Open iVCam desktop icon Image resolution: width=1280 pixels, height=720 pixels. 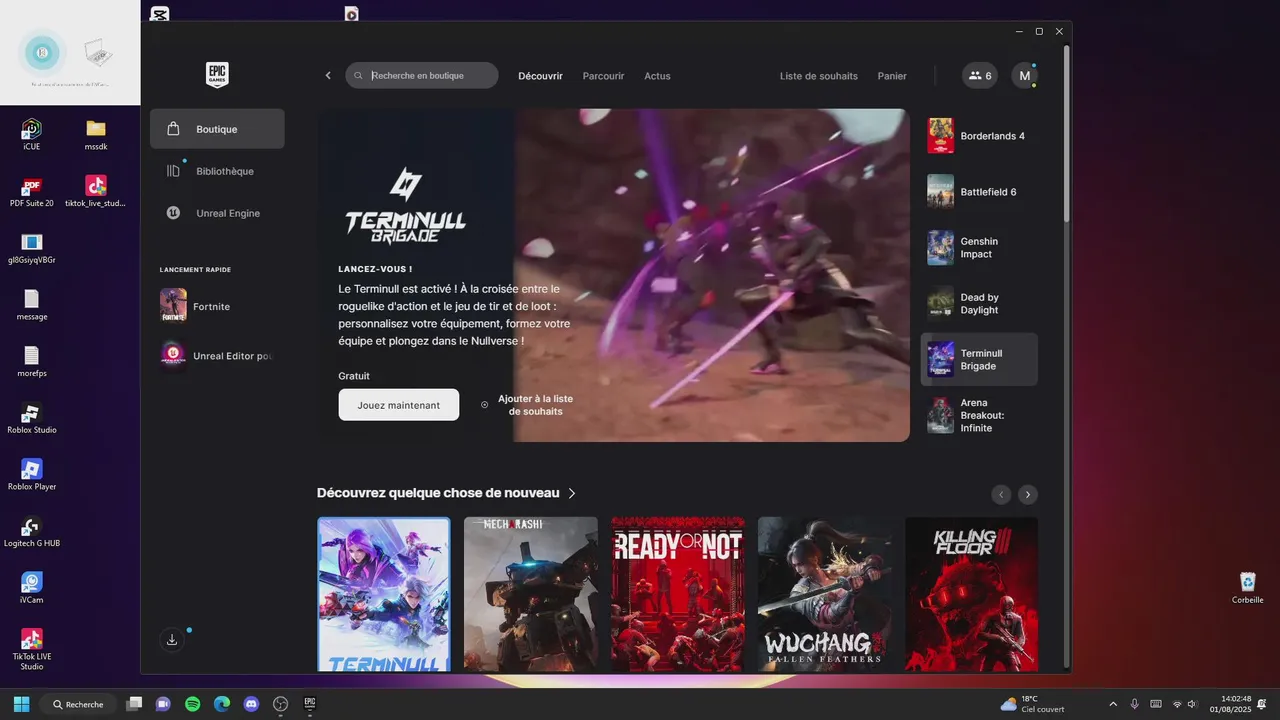[32, 588]
